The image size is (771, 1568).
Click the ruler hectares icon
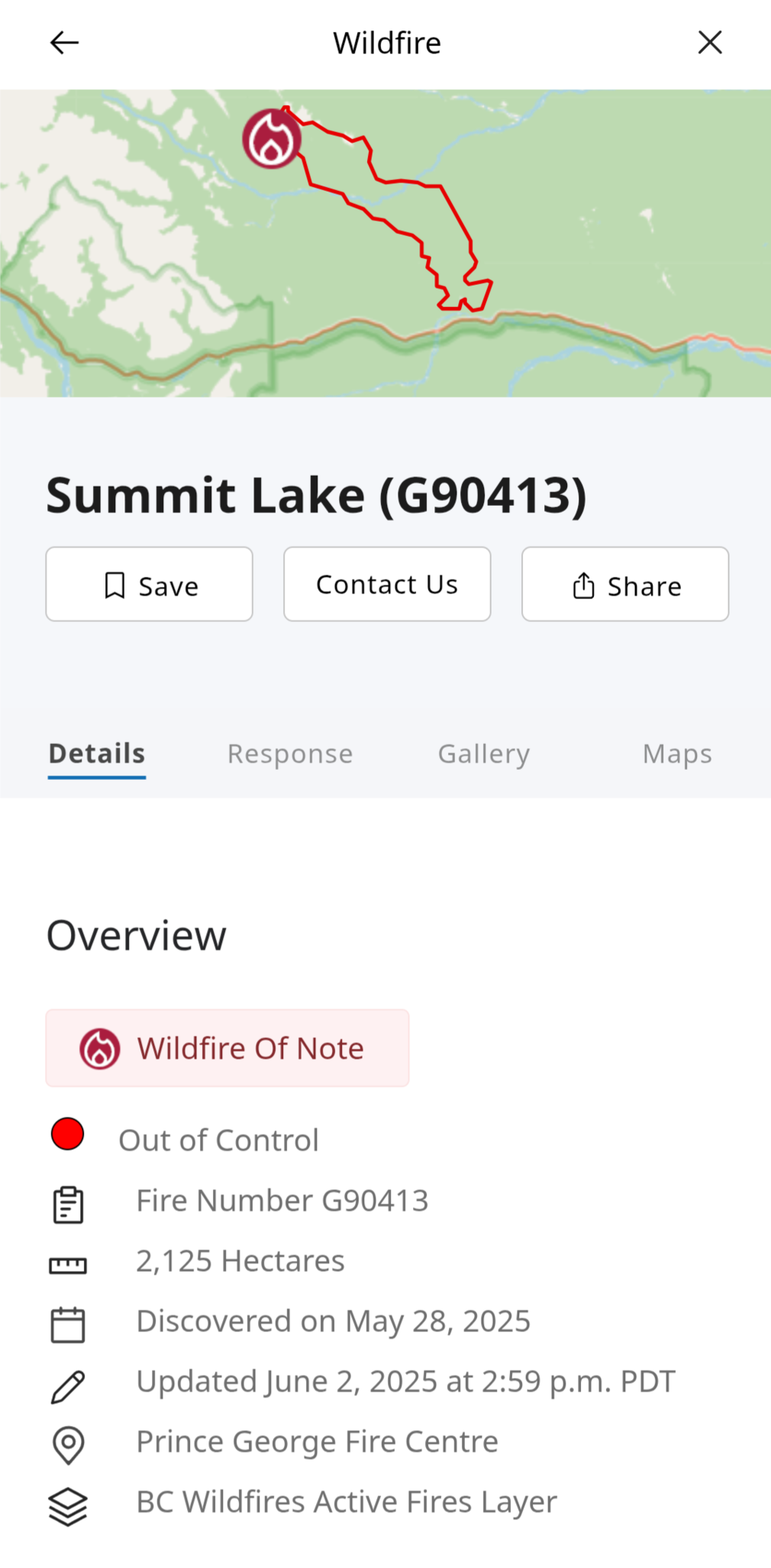coord(68,1266)
